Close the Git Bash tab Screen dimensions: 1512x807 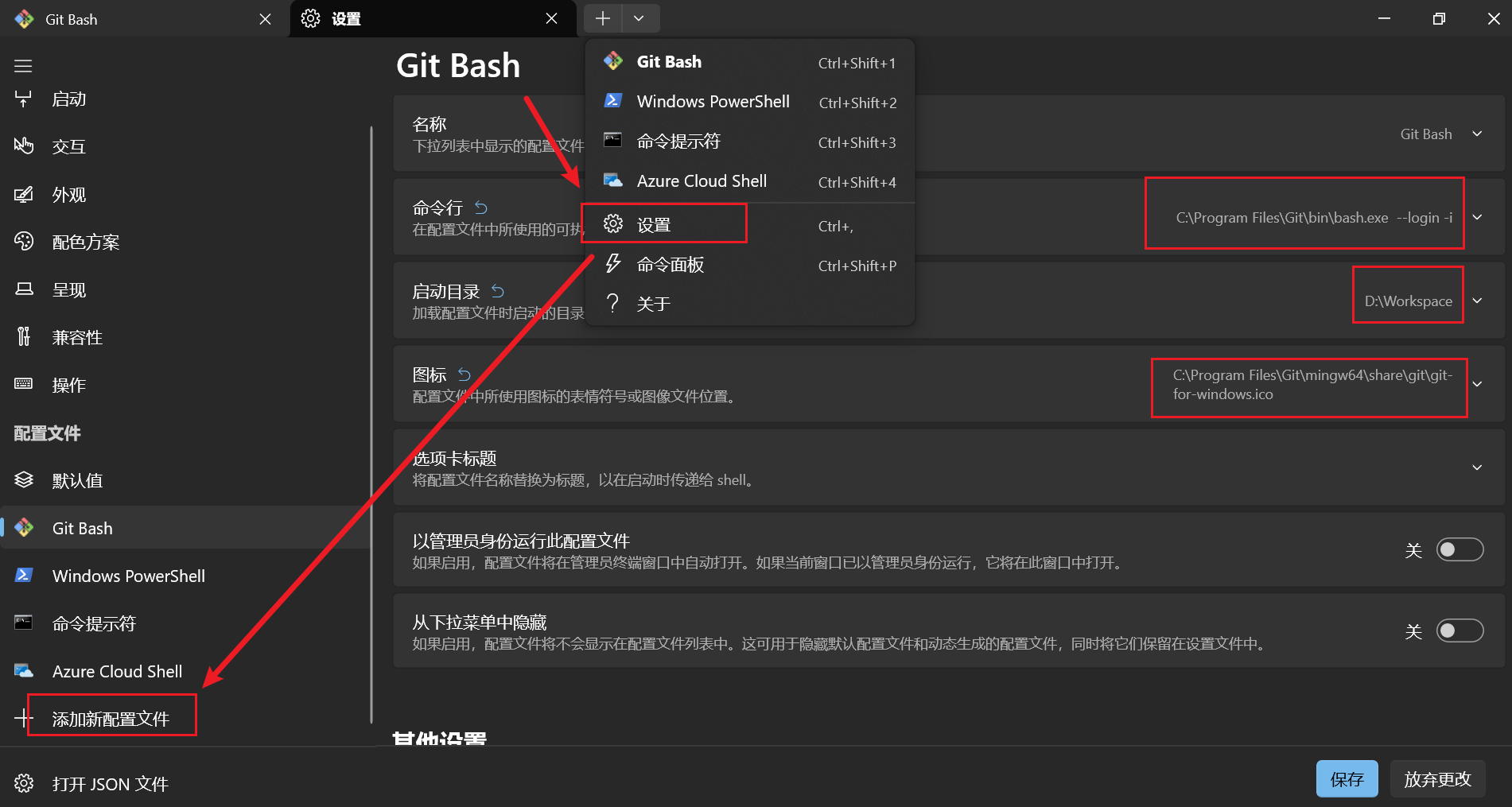(x=266, y=19)
